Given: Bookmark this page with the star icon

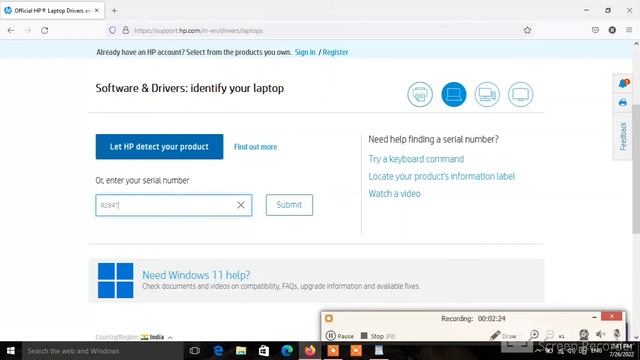Looking at the screenshot, I should (x=527, y=30).
